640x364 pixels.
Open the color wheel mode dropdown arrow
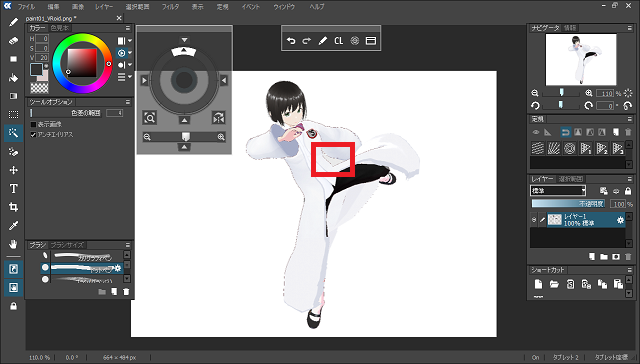[130, 53]
